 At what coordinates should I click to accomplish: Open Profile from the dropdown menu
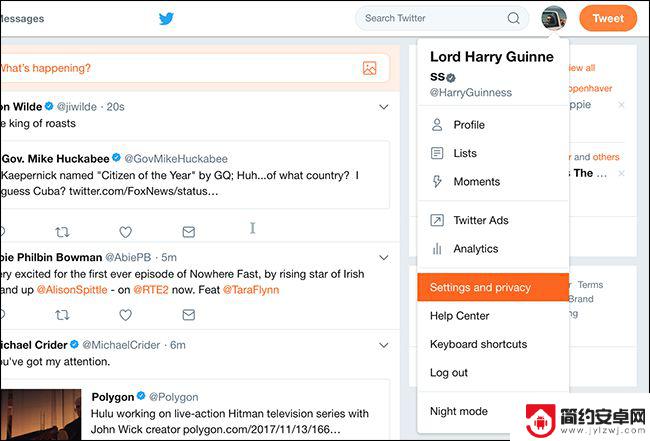coord(493,125)
